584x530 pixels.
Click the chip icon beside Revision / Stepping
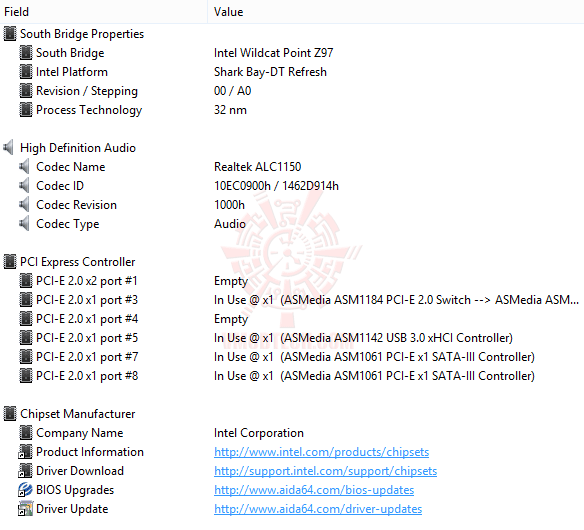pyautogui.click(x=26, y=91)
